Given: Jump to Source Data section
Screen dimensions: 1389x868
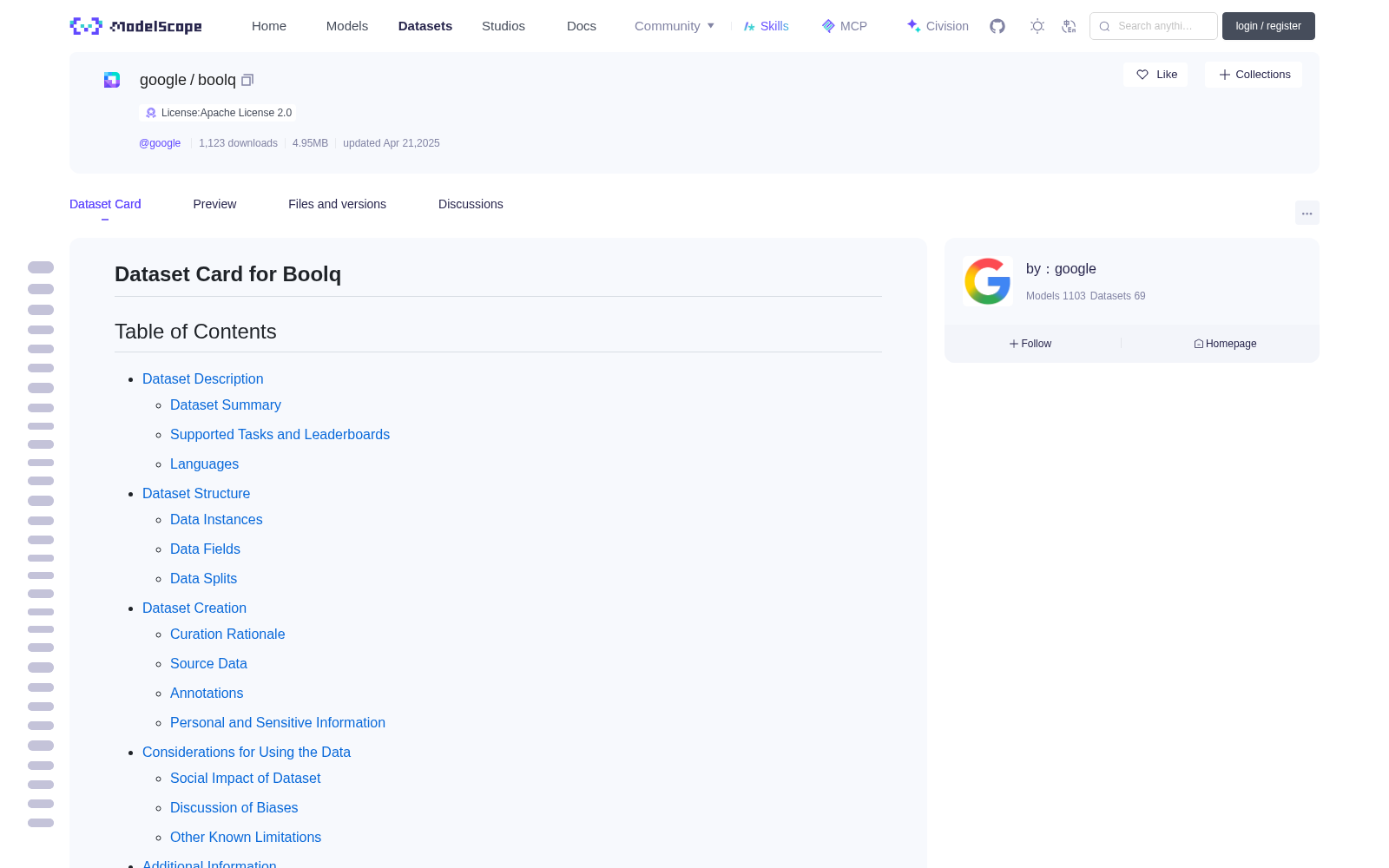Looking at the screenshot, I should tap(208, 663).
